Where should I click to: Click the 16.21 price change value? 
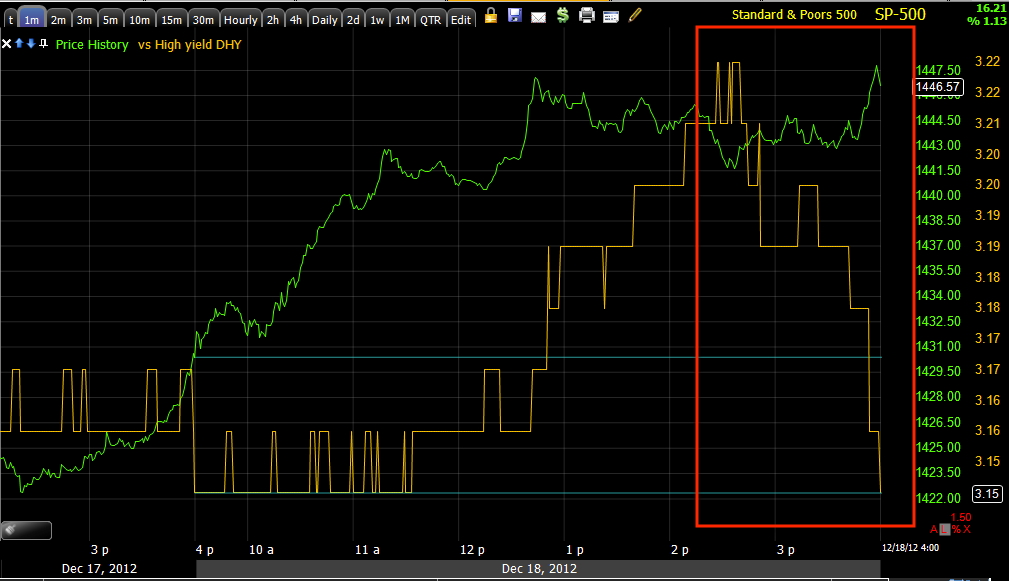[x=992, y=8]
